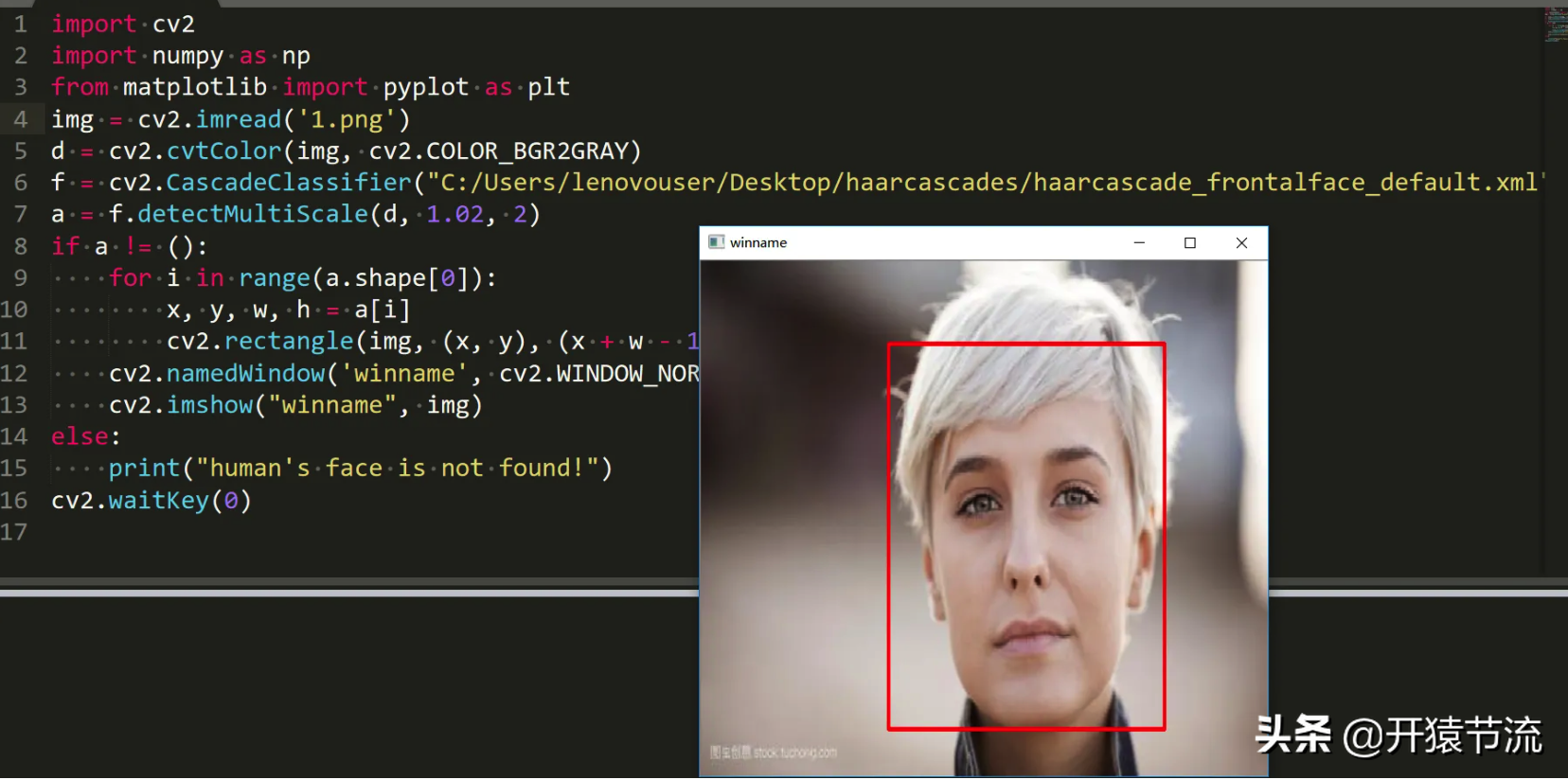Click the 'if' keyword on line 8
The image size is (1568, 780).
[65, 246]
